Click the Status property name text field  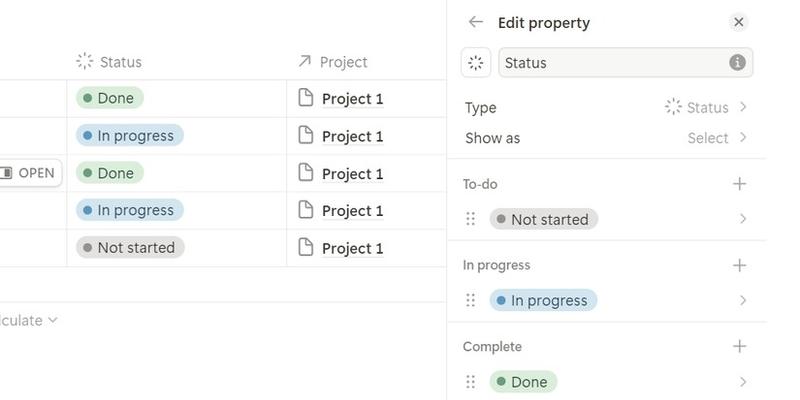tap(612, 62)
